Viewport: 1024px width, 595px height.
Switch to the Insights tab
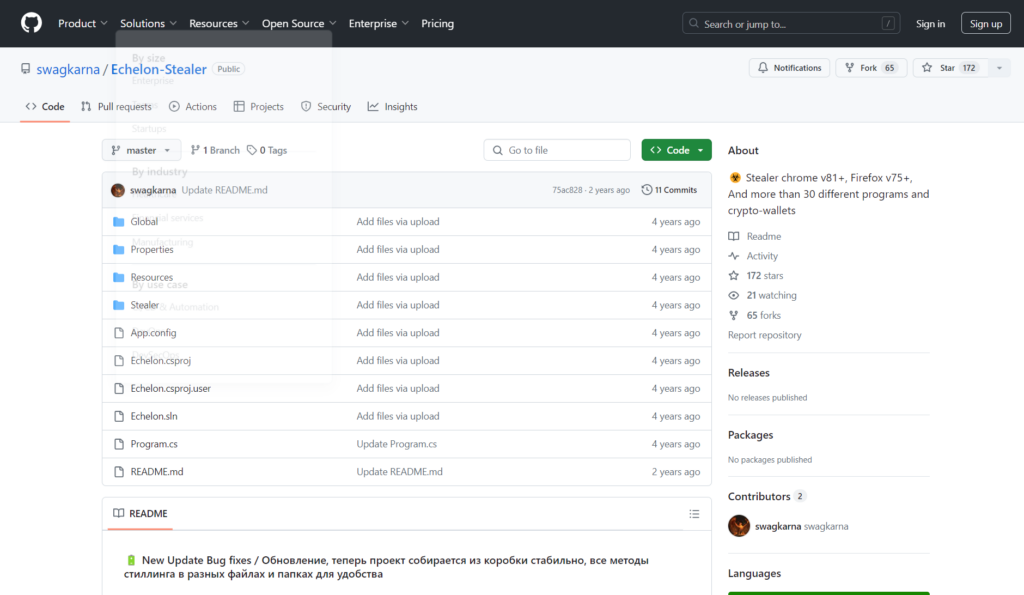pos(392,107)
